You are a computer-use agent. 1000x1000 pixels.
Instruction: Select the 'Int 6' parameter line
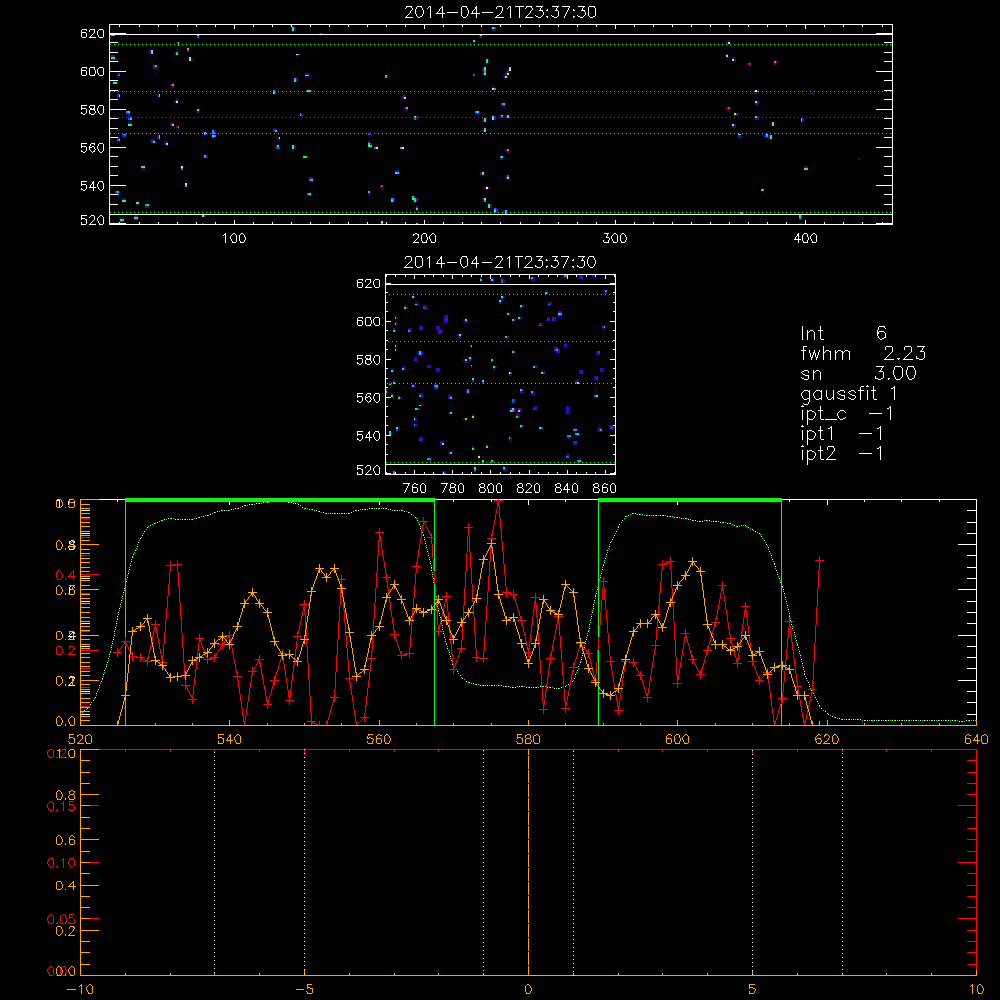[x=843, y=333]
